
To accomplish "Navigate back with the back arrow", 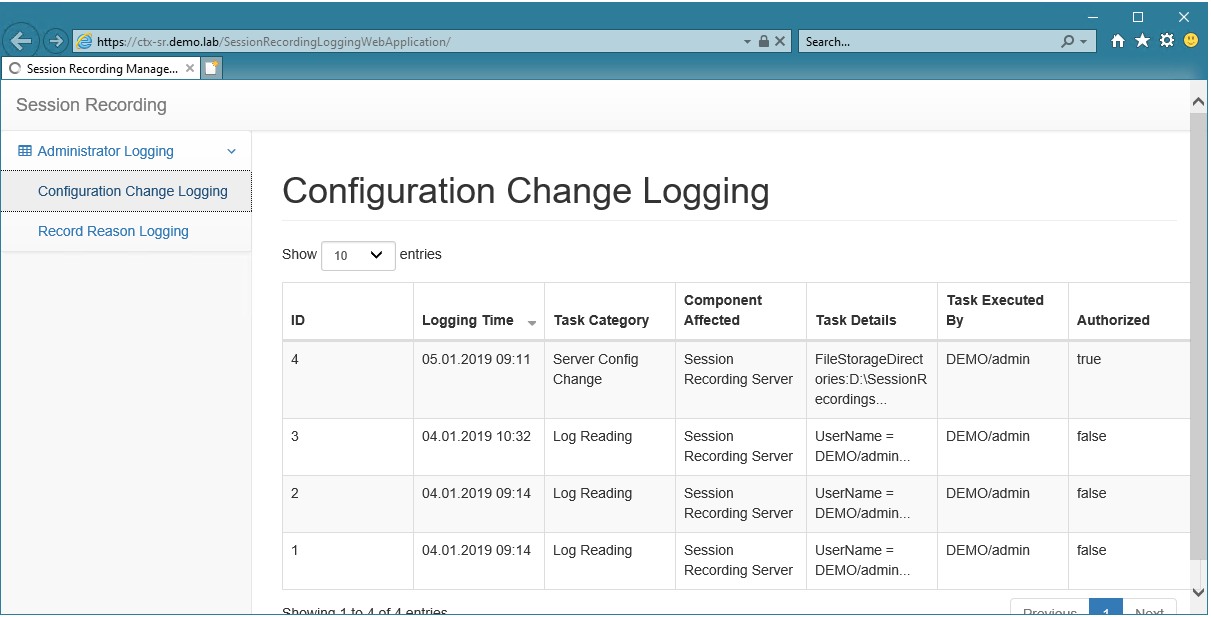I will 21,39.
